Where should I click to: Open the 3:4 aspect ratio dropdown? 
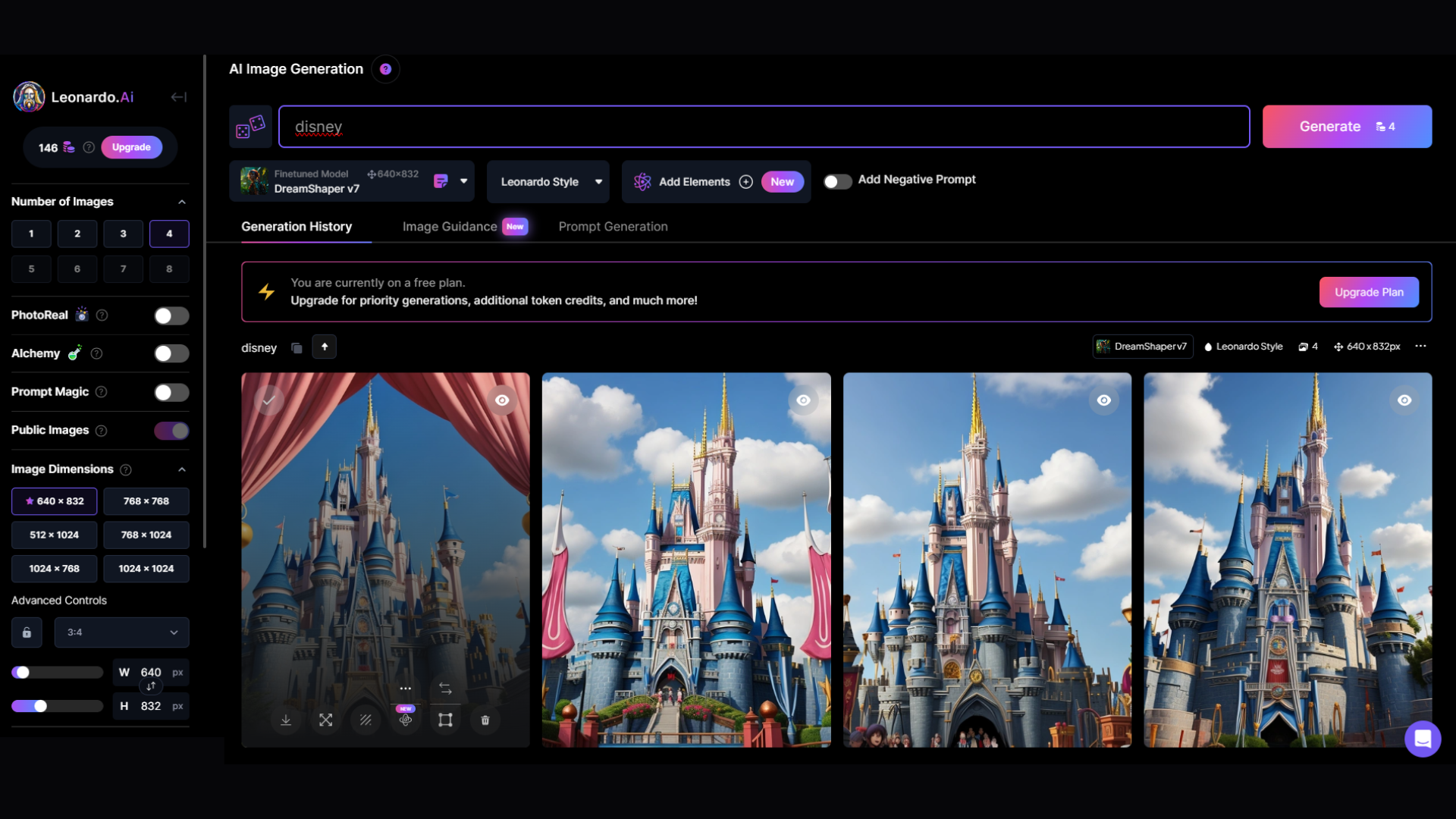121,632
